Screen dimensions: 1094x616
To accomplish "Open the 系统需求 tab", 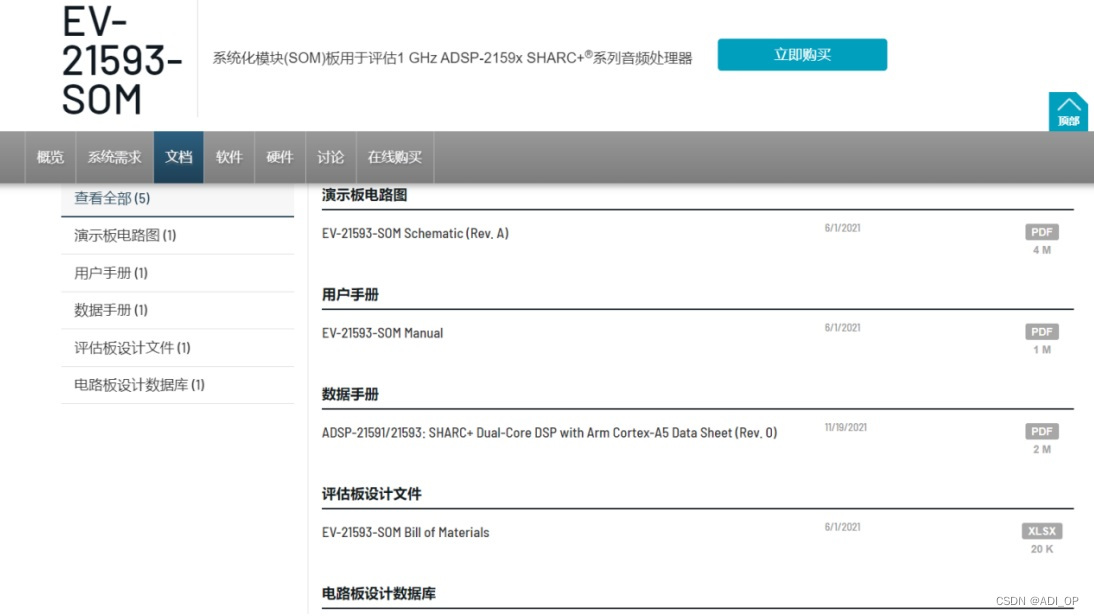I will tap(114, 157).
